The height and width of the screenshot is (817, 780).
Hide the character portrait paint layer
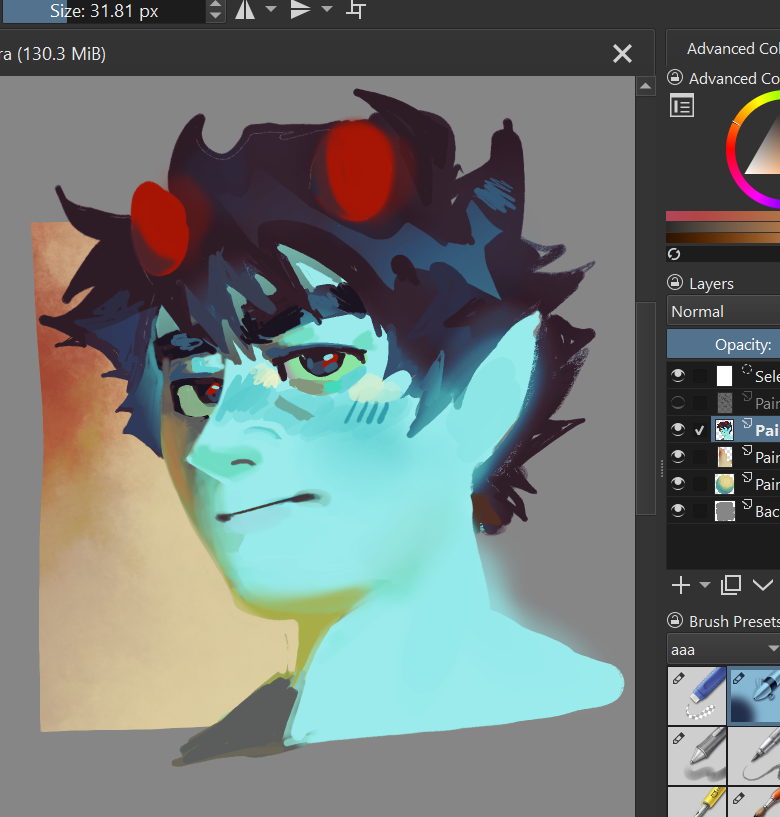678,429
